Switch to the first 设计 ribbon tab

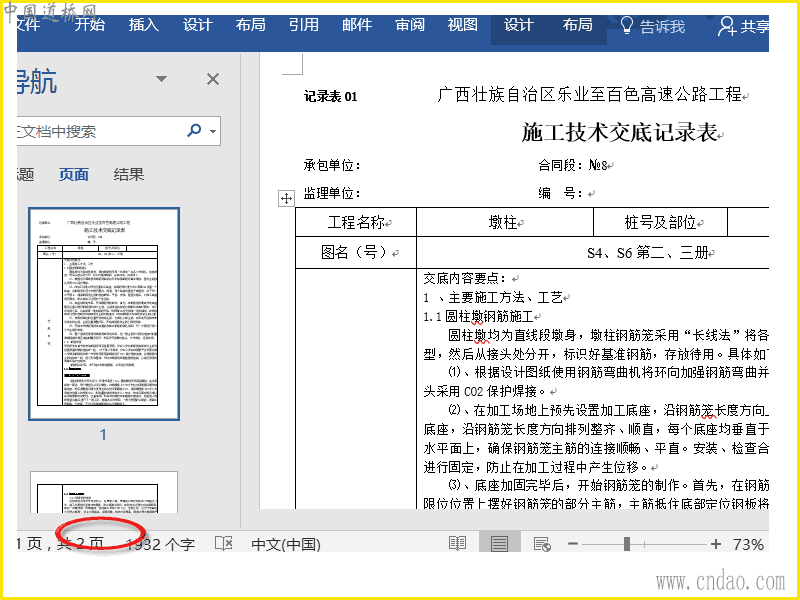197,25
